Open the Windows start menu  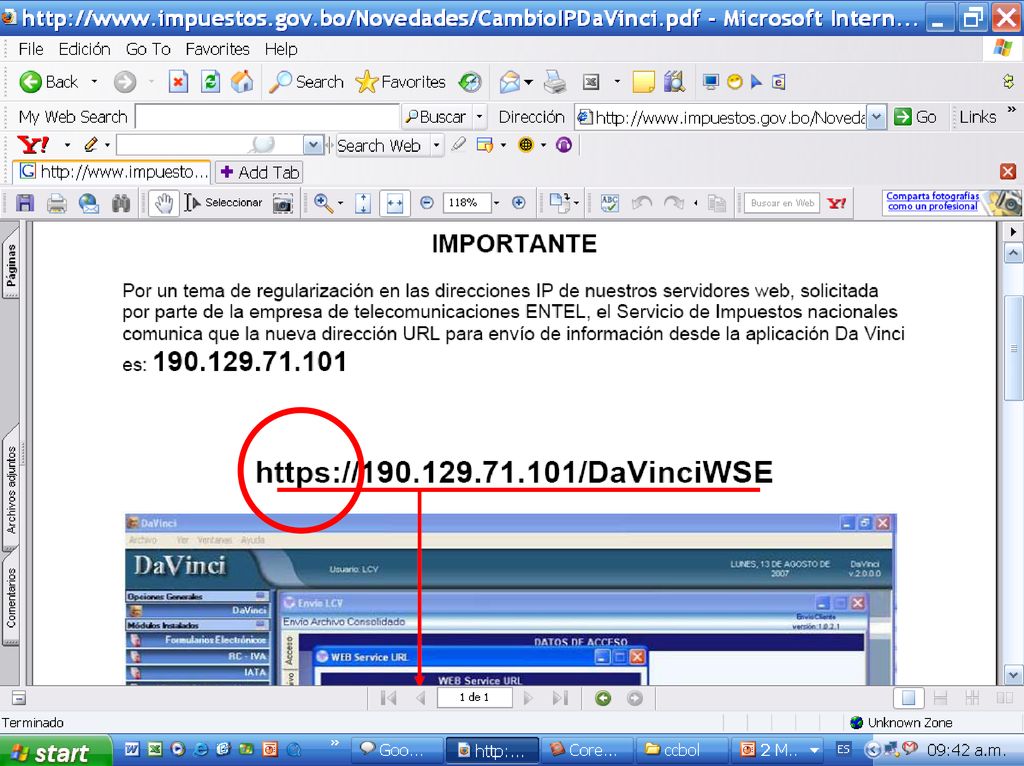(55, 751)
